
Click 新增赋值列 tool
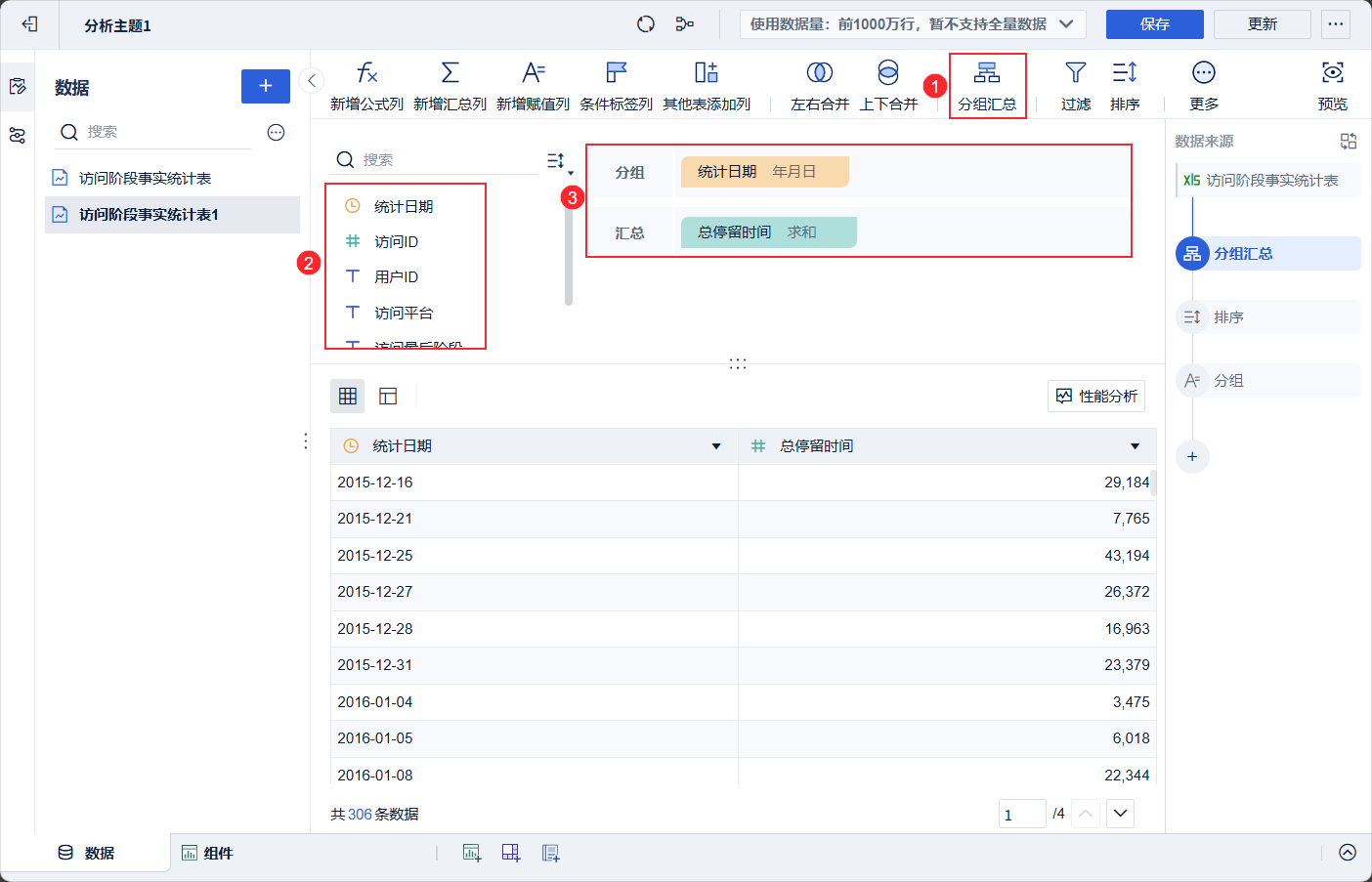point(533,86)
